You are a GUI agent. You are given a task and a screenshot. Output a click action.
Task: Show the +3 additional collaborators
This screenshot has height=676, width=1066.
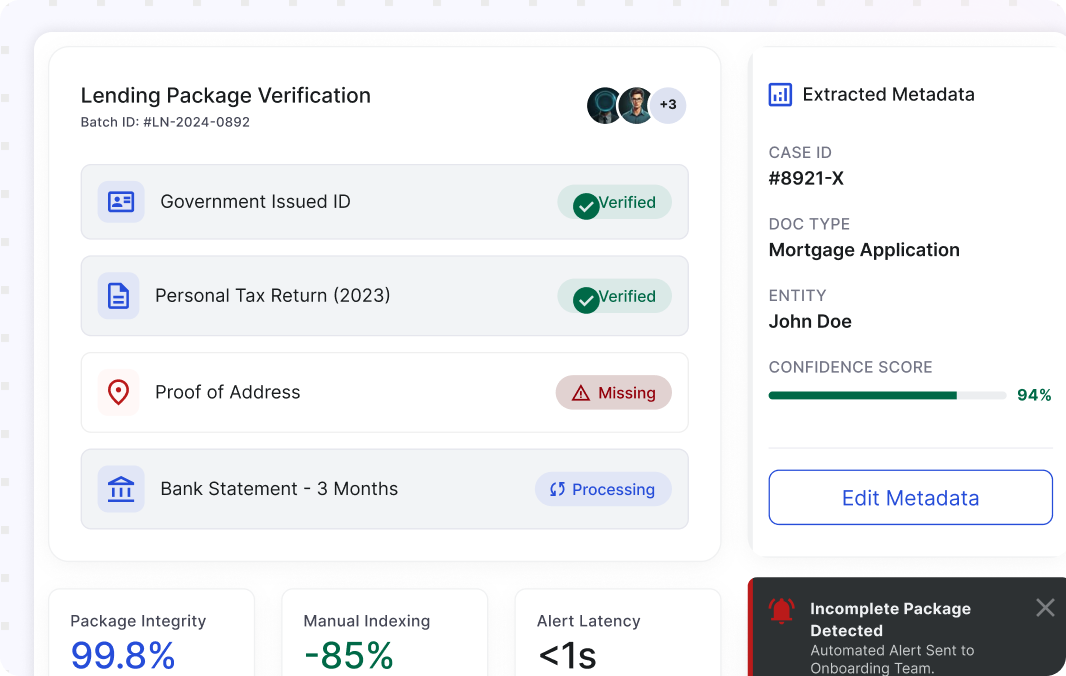tap(668, 105)
